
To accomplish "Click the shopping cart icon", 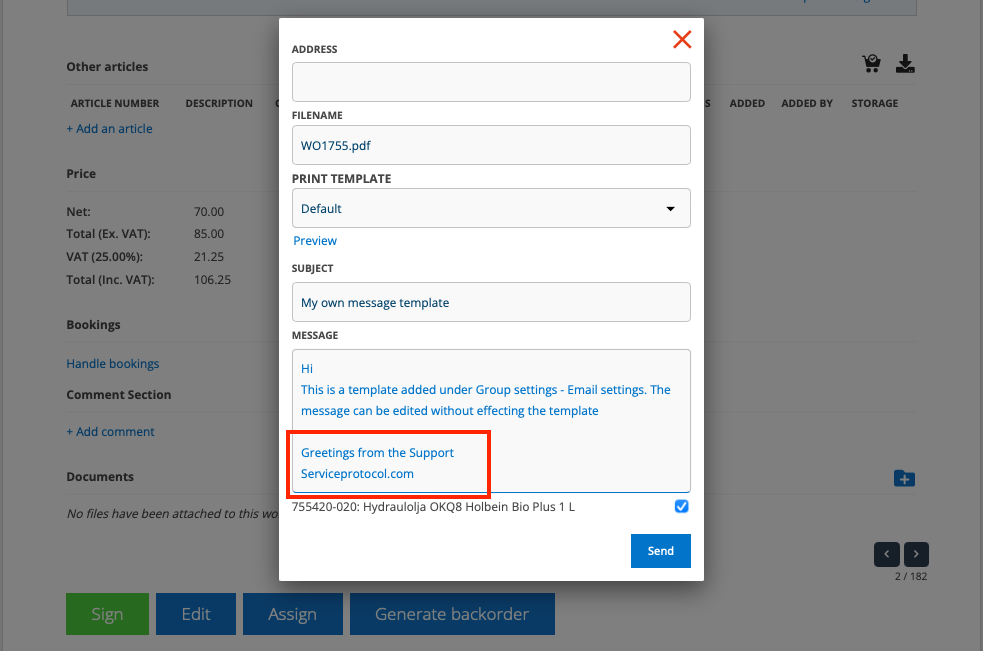I will coord(871,65).
